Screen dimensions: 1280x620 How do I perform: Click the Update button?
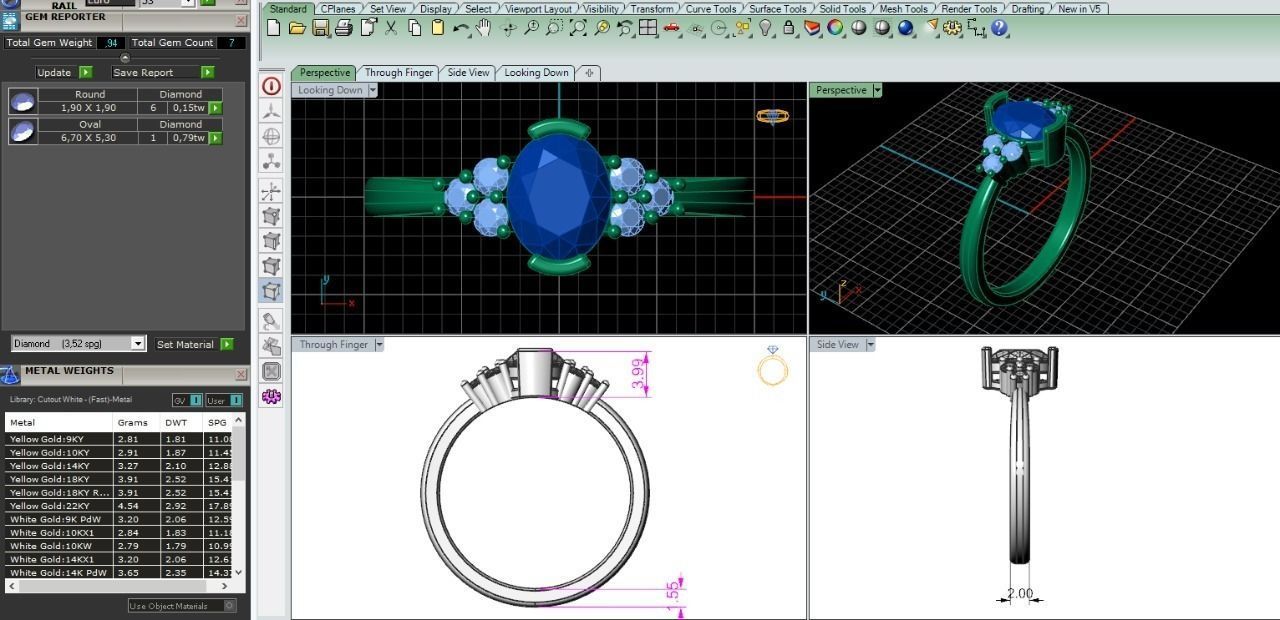64,72
